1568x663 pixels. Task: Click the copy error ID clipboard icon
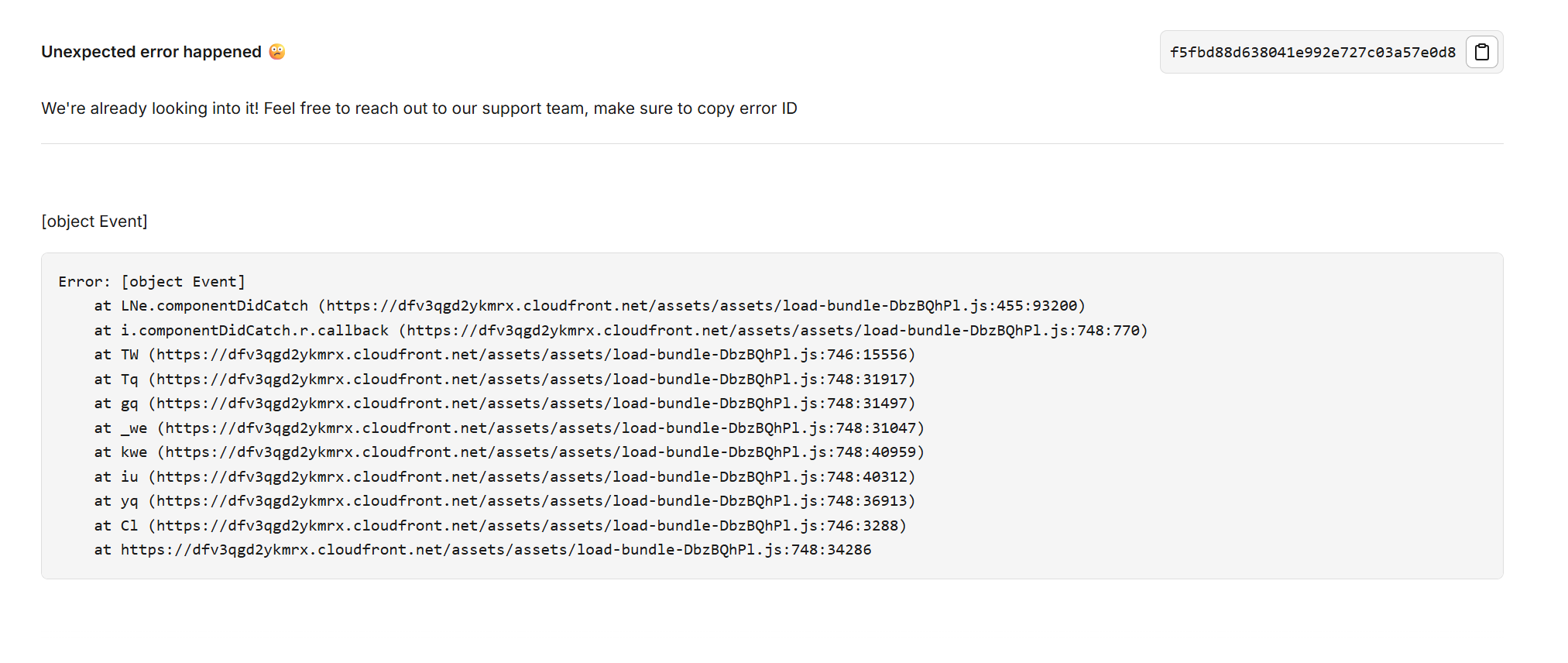(x=1481, y=52)
